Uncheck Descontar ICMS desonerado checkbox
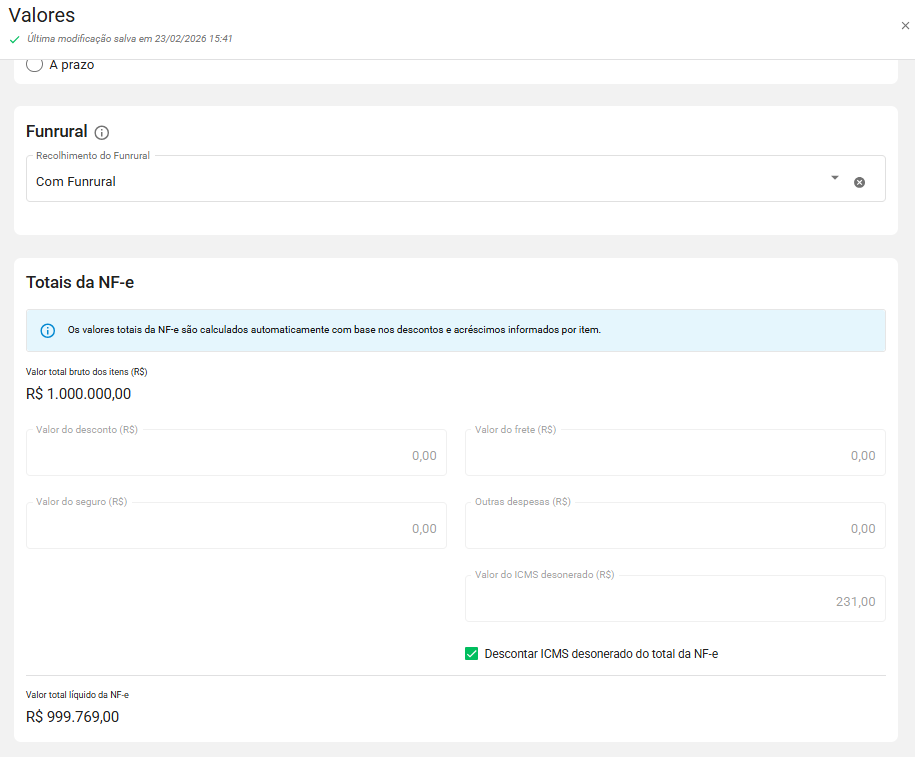The image size is (915, 757). tap(472, 654)
